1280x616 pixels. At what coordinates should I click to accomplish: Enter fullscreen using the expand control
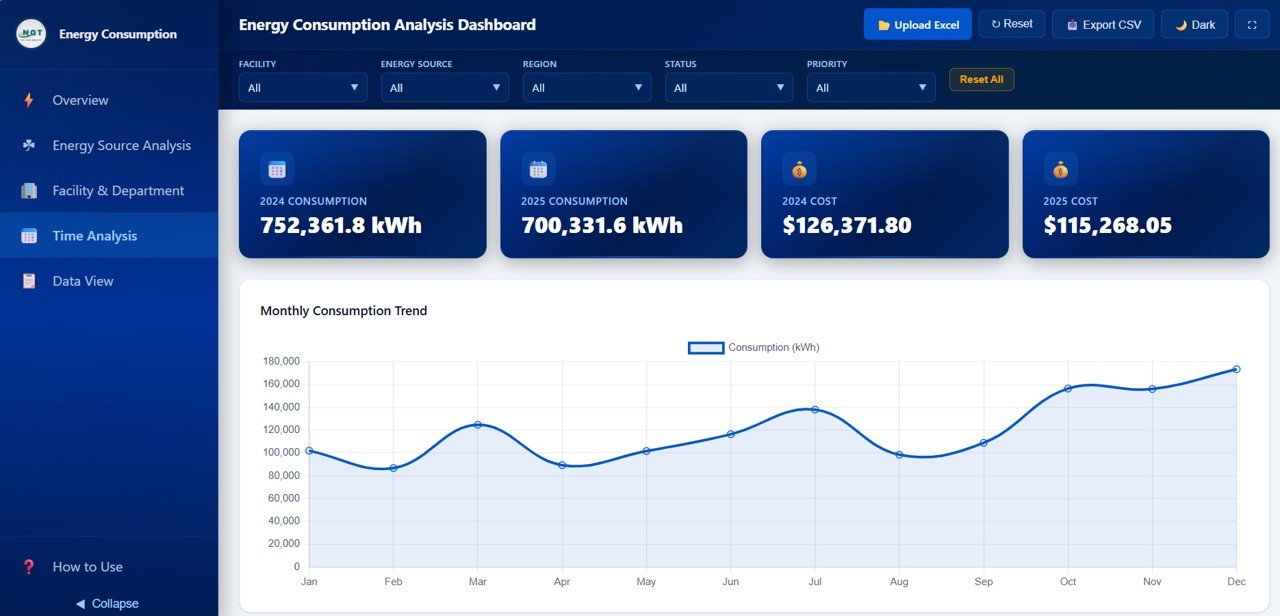1252,23
